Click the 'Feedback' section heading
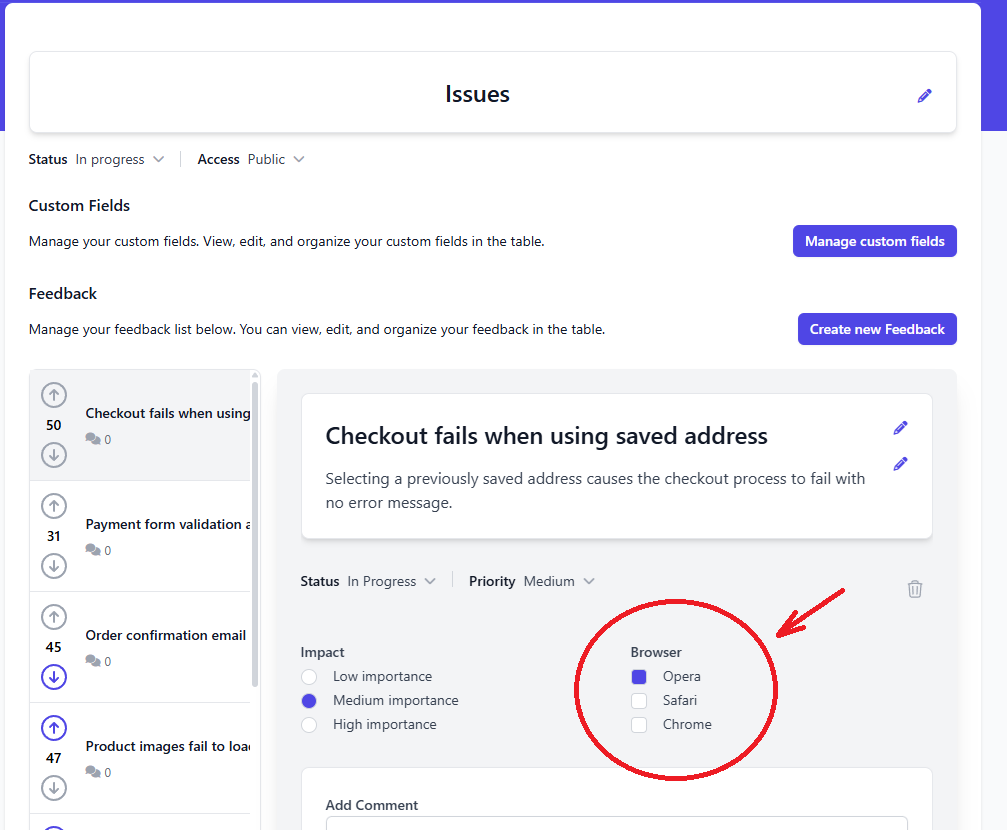This screenshot has height=830, width=1007. pos(63,294)
